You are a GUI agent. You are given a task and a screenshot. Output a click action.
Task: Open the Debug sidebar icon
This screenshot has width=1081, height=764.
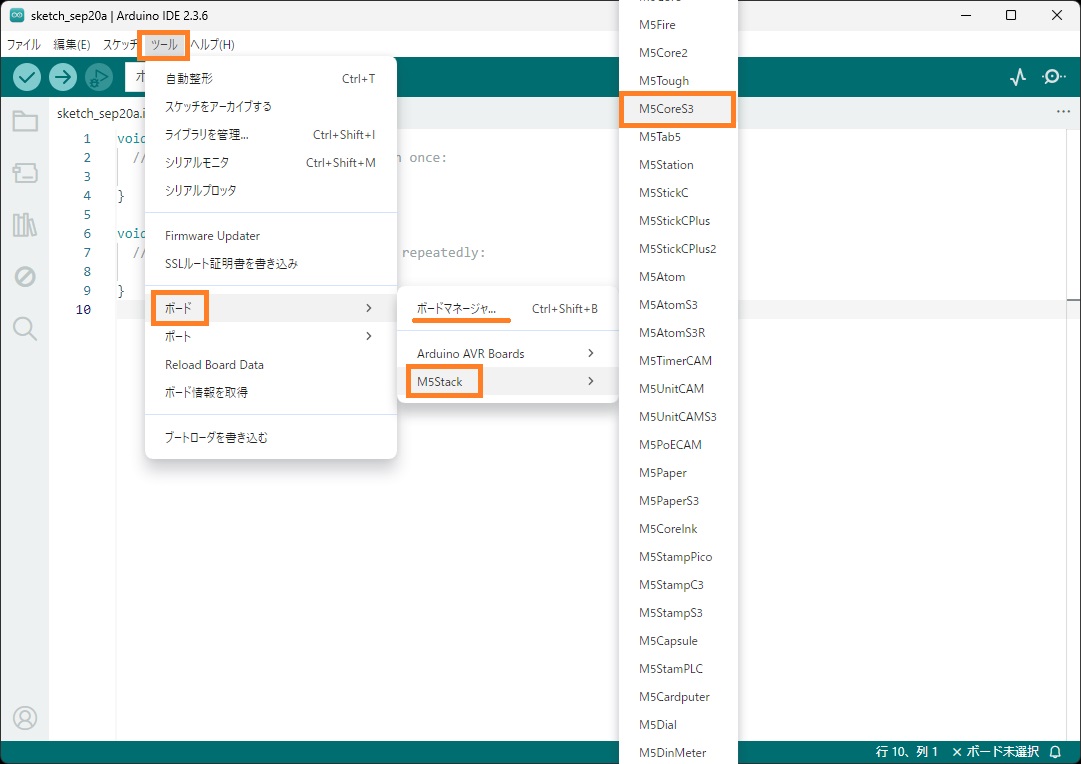click(x=25, y=277)
